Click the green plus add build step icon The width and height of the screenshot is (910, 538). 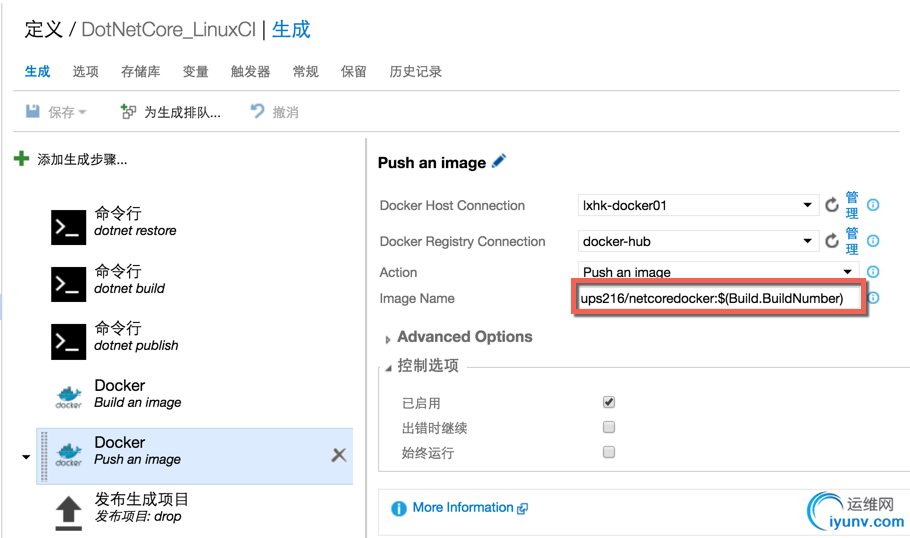tap(21, 159)
